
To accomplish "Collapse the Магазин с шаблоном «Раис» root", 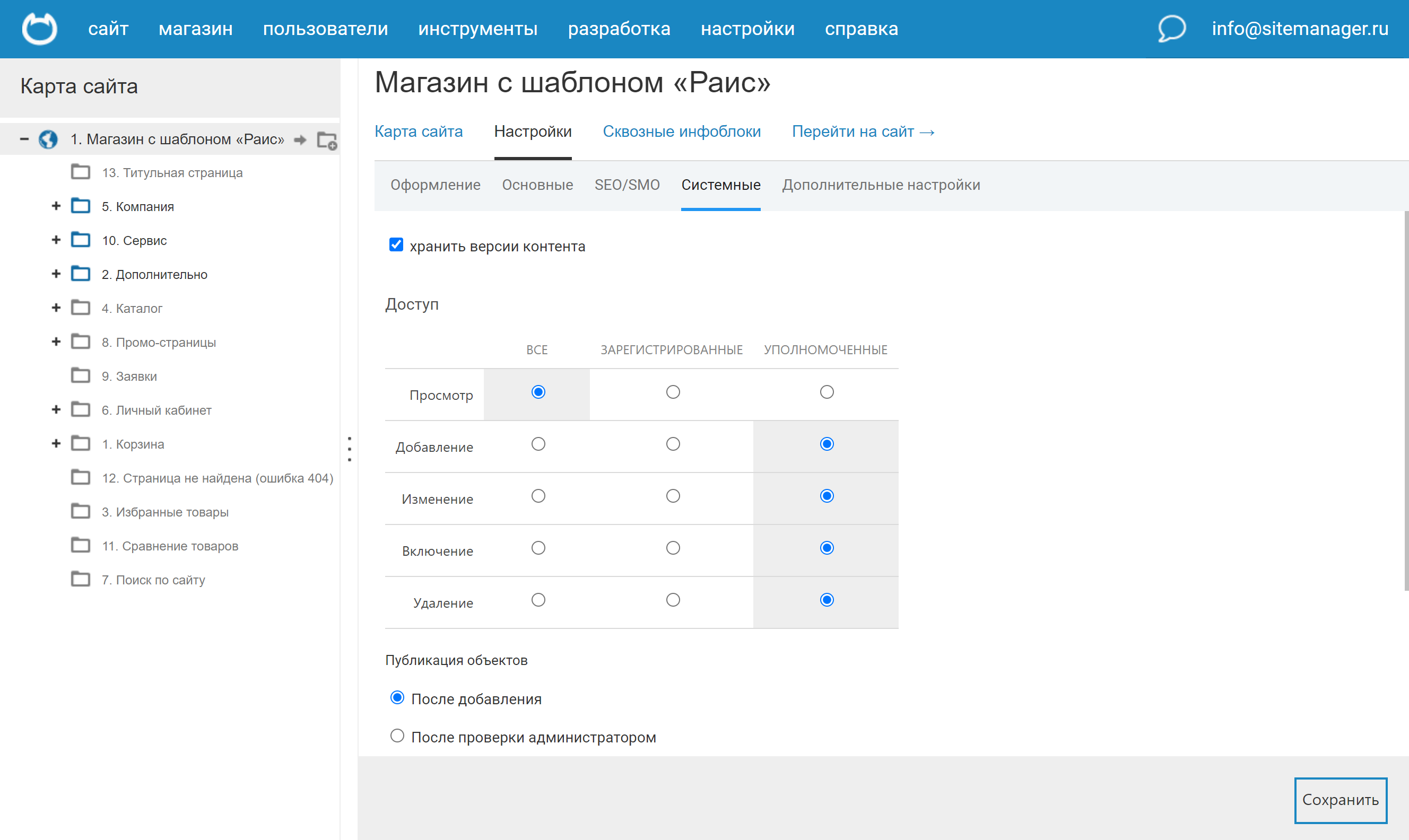I will 24,139.
